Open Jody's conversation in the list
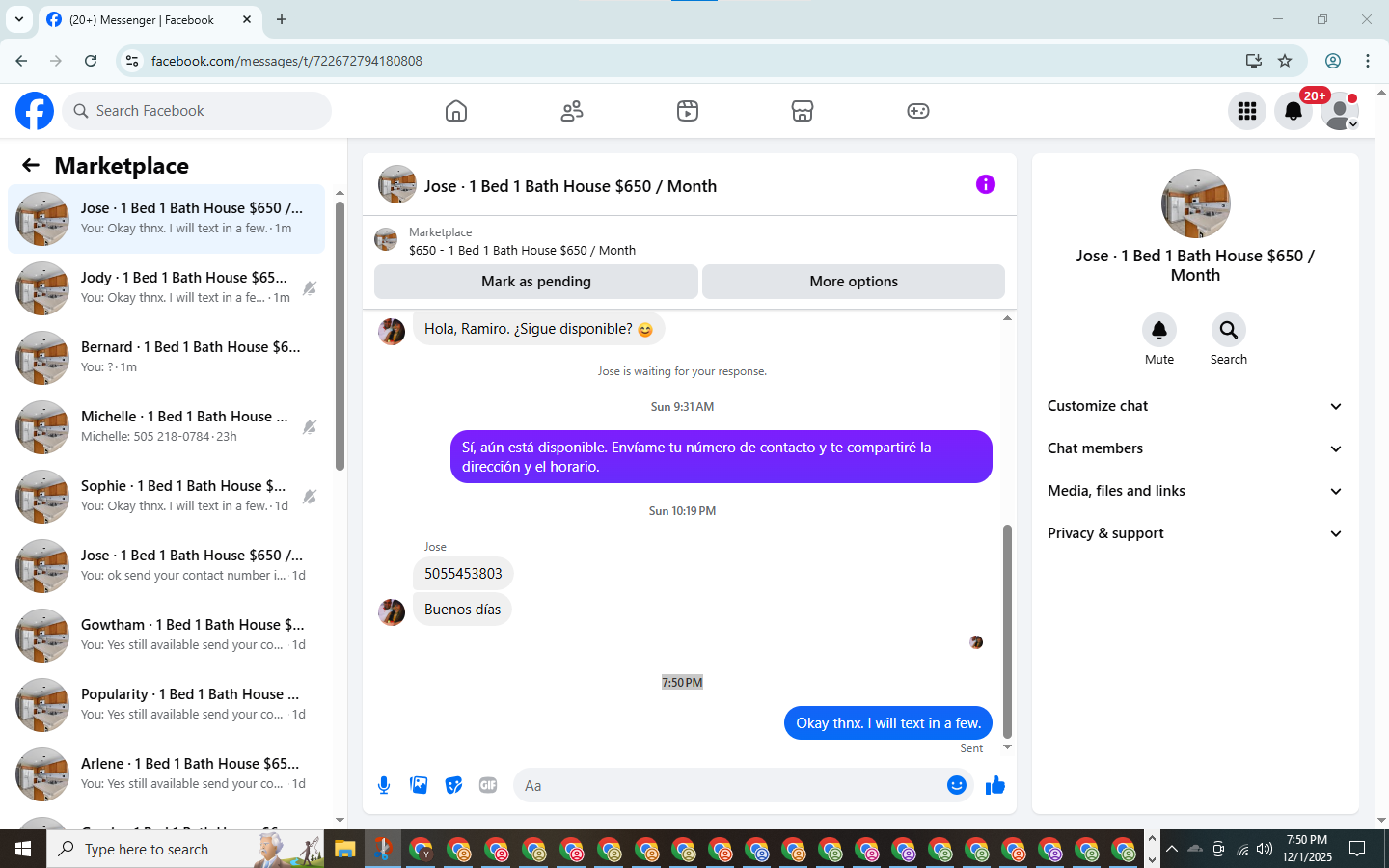The image size is (1389, 868). [x=166, y=288]
